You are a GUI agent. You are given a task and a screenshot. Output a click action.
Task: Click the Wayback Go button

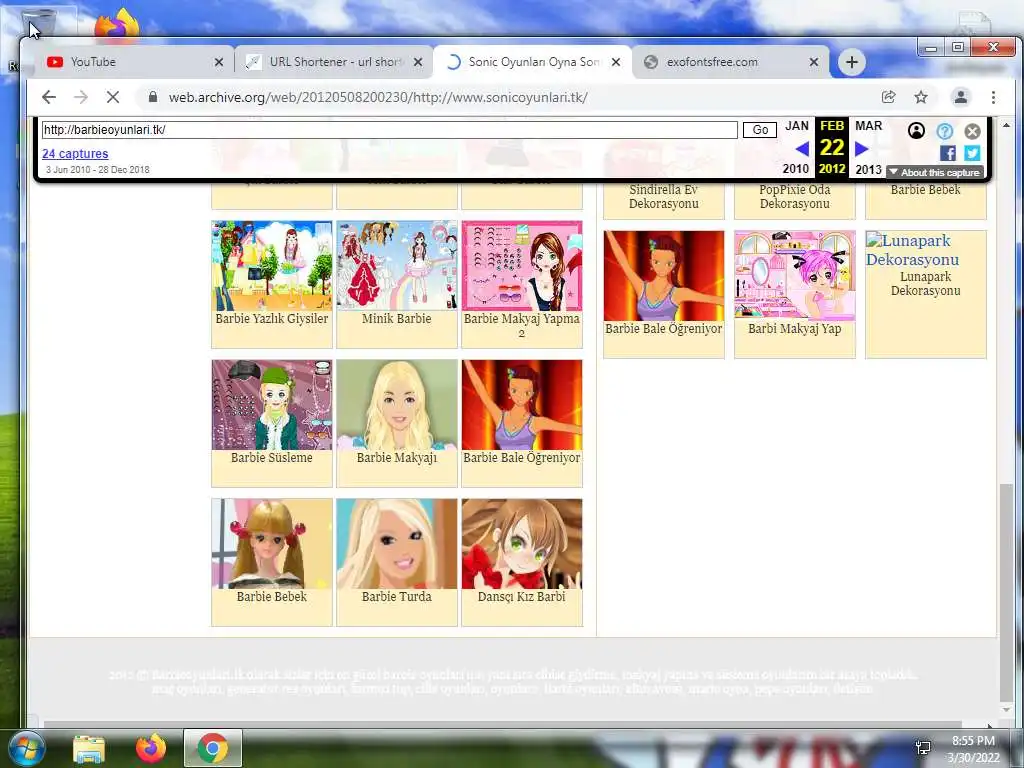tap(760, 129)
